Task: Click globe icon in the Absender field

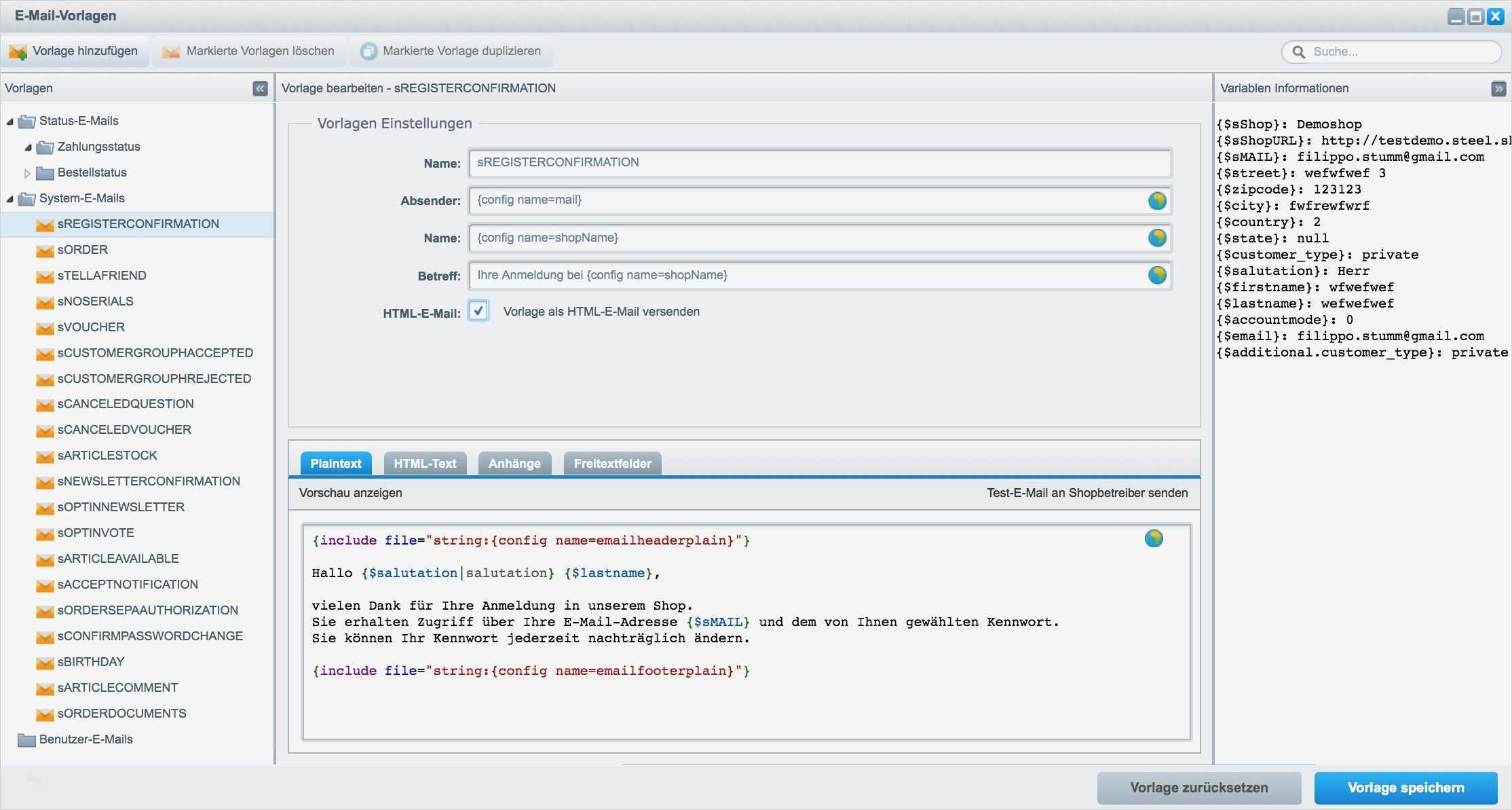Action: 1157,200
